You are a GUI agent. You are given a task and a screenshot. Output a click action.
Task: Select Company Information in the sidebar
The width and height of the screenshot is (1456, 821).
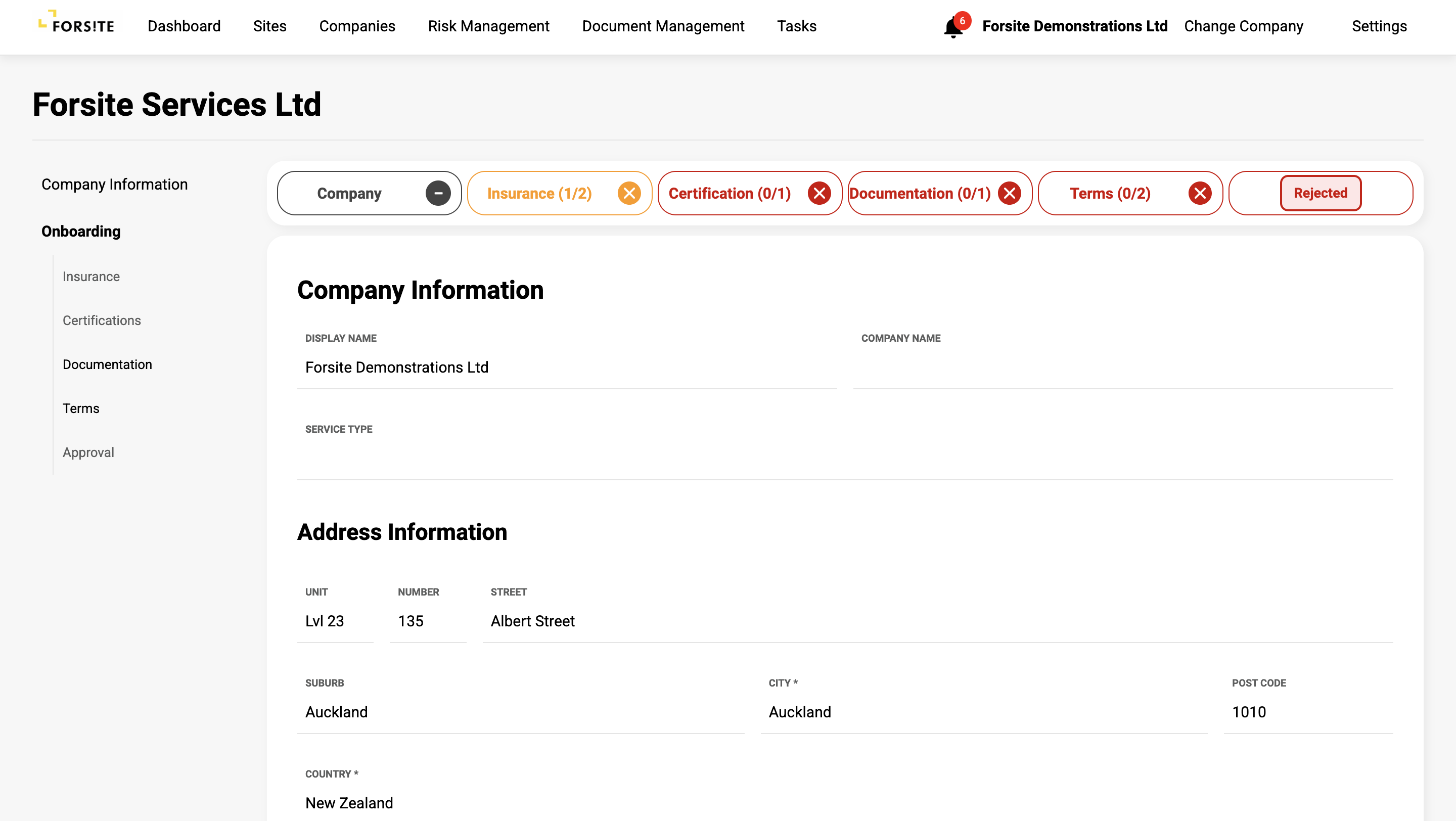click(x=114, y=184)
